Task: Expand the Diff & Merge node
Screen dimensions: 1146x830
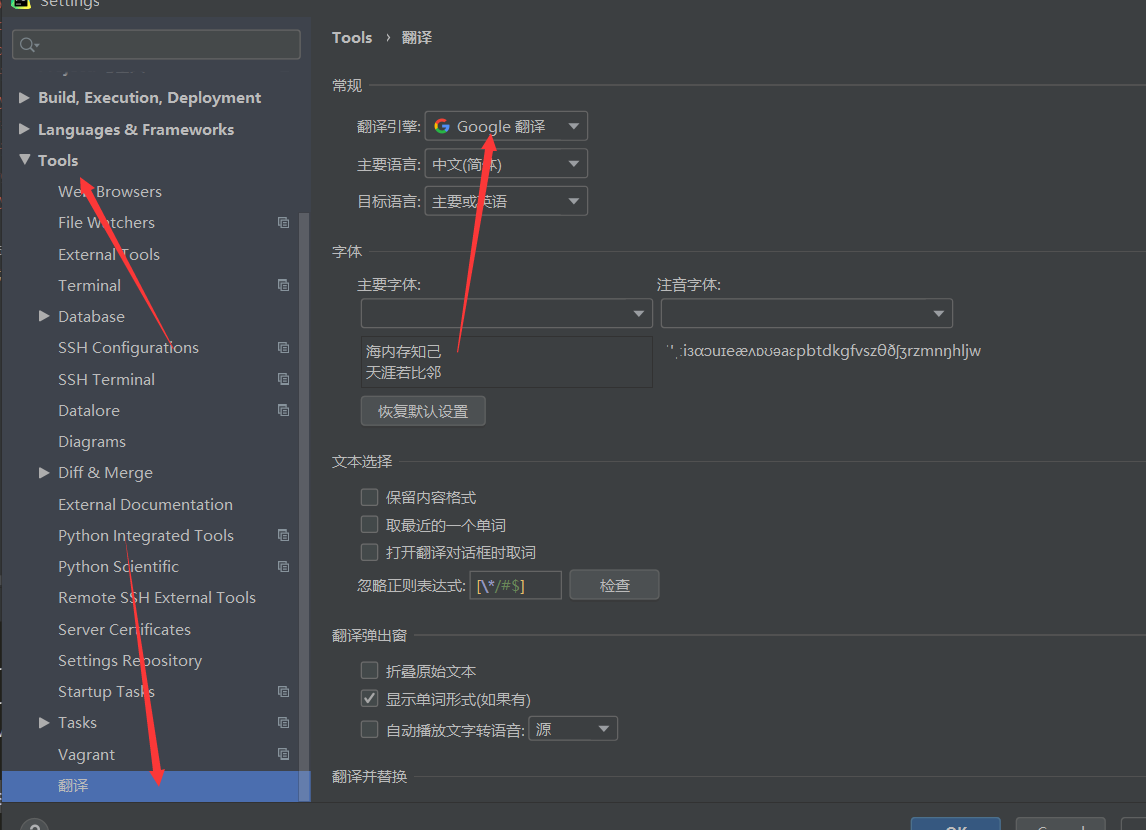Action: (x=44, y=473)
